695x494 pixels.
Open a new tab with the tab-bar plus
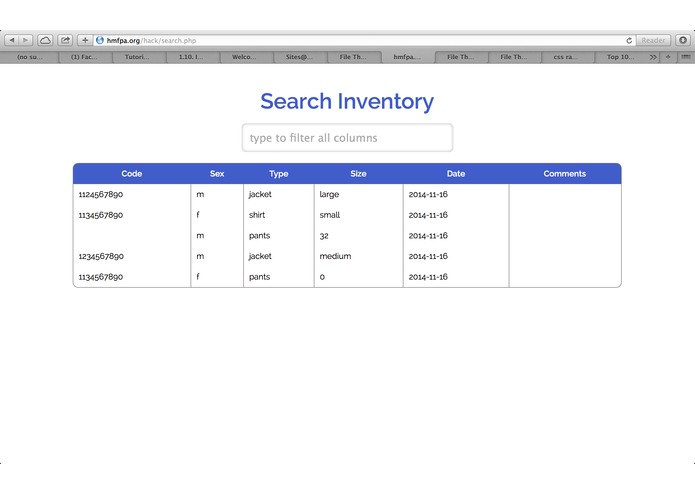(668, 57)
